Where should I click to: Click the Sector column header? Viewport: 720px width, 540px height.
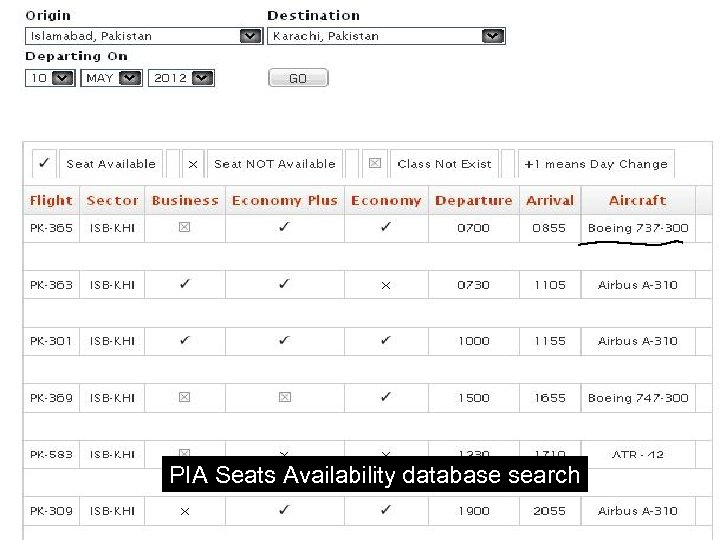pyautogui.click(x=112, y=201)
